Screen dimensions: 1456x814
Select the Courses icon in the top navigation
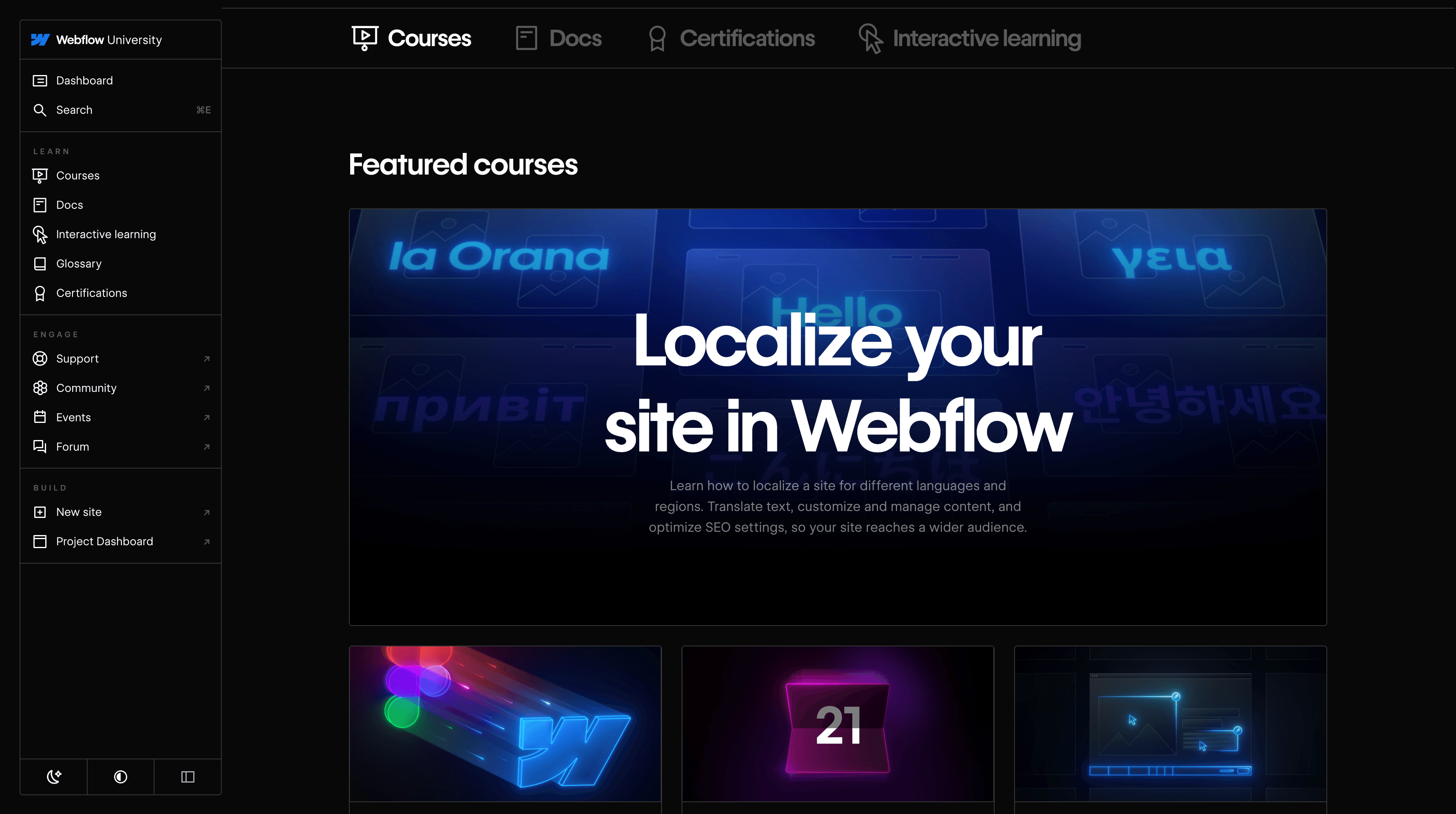pos(364,38)
